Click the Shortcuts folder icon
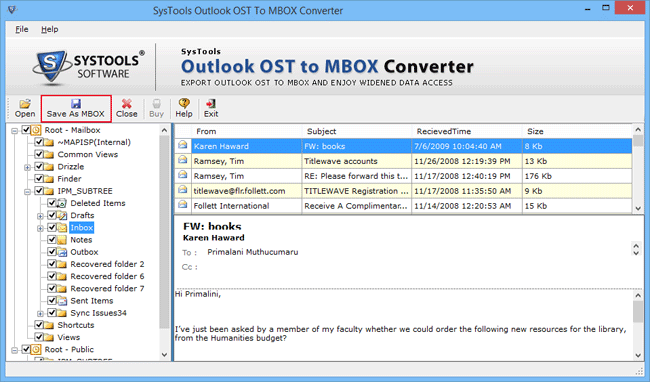Image resolution: width=650 pixels, height=382 pixels. click(x=49, y=325)
